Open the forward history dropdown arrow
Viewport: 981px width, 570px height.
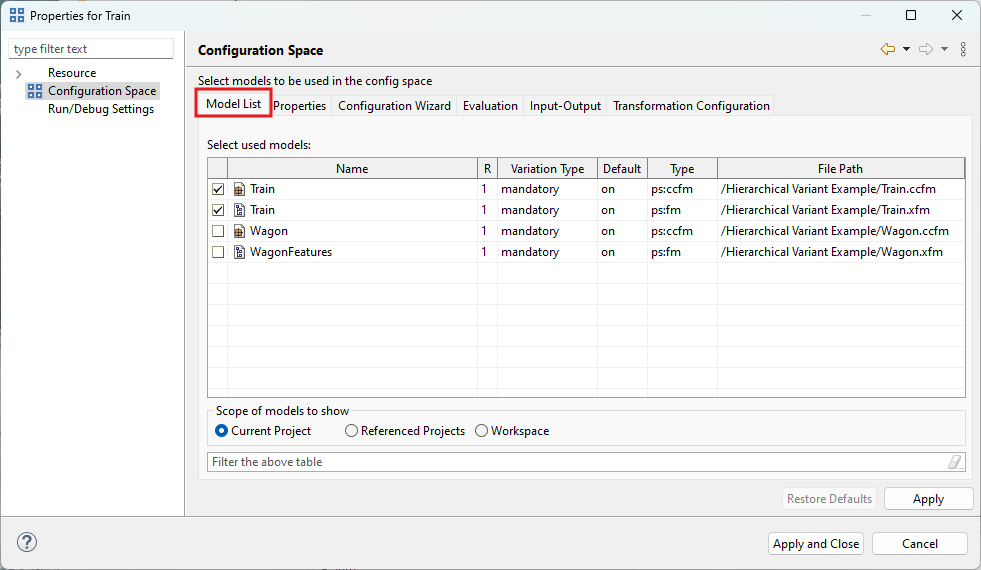tap(944, 49)
